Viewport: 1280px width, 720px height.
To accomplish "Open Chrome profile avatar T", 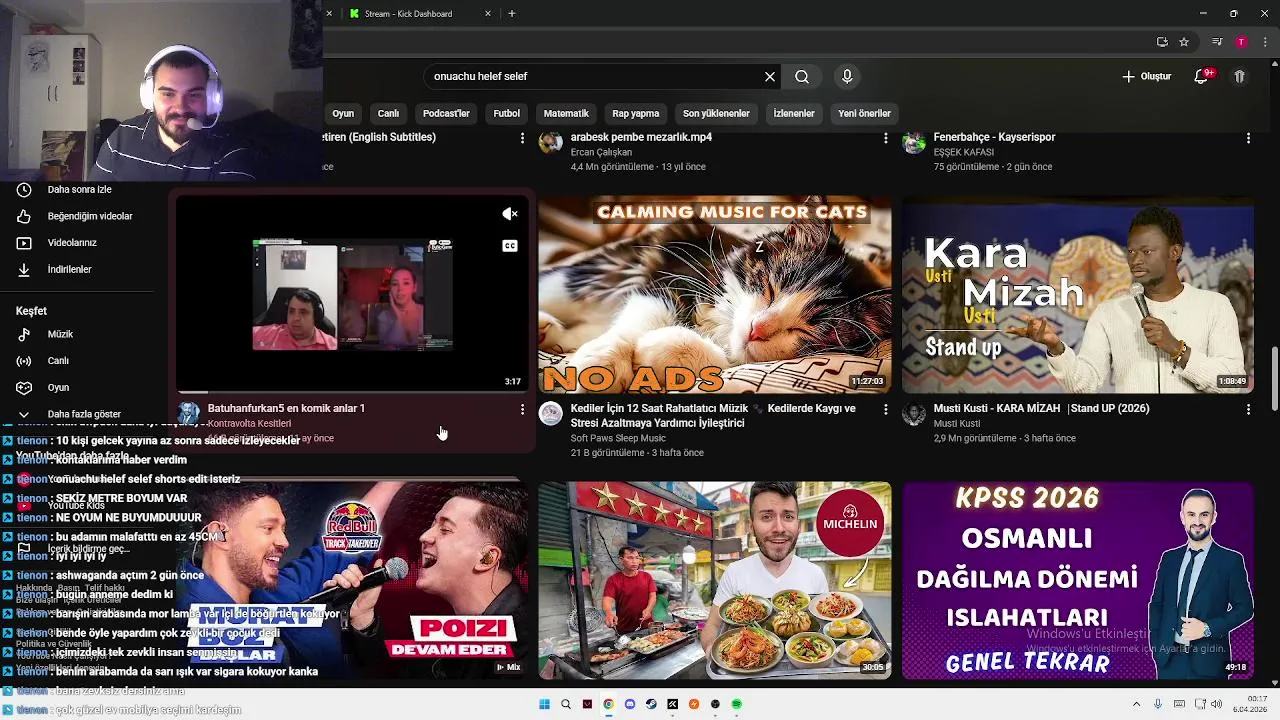I will (x=1241, y=42).
